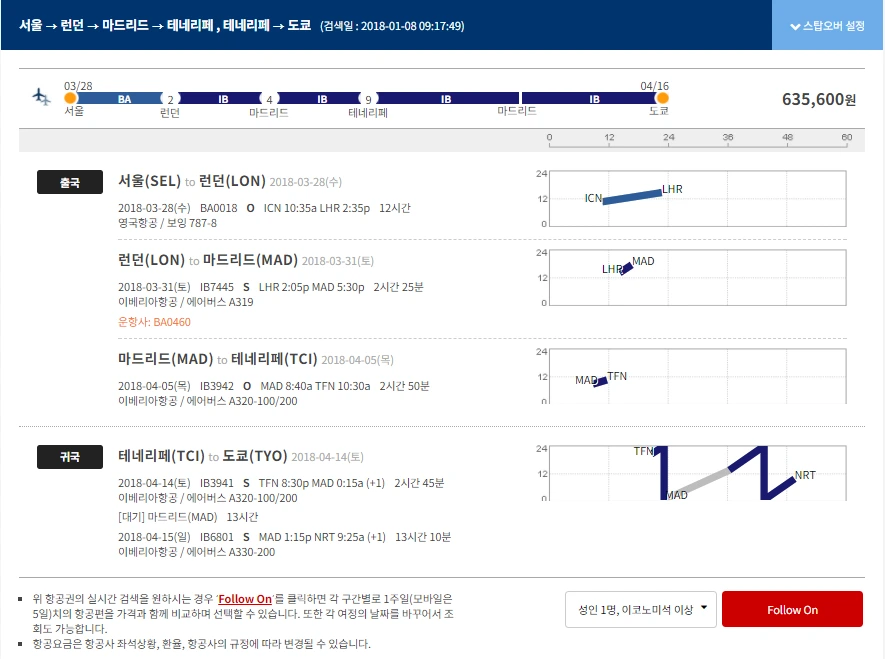Viewport: 885px width, 659px height.
Task: Click the IB segment bar toward 마드리드
Action: click(220, 99)
